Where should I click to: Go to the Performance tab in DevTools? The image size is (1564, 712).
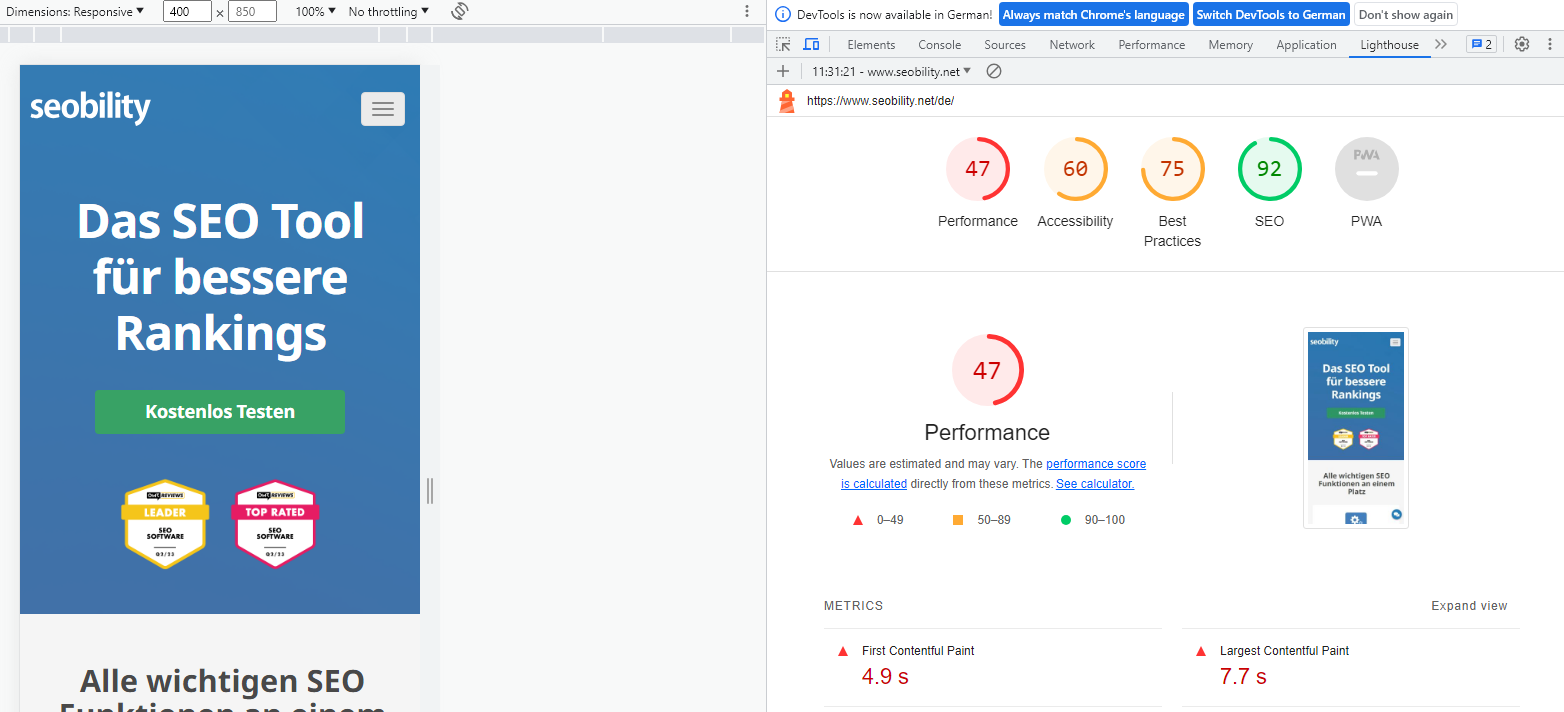pos(1152,45)
